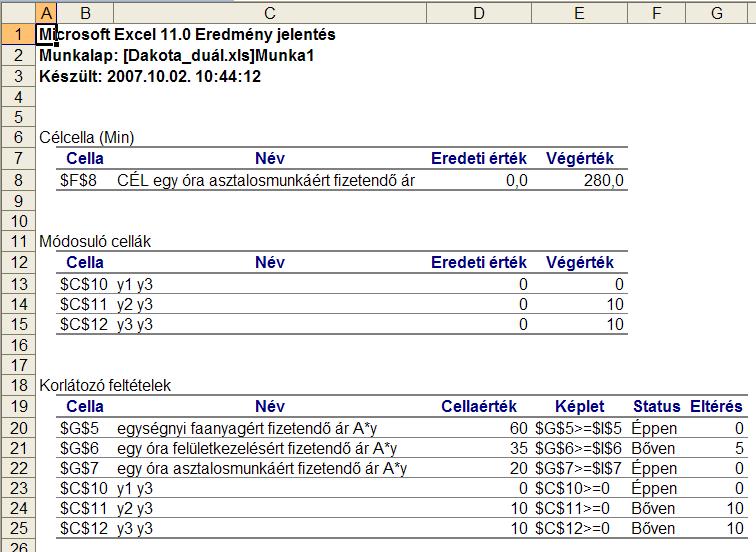Screen dimensions: 756x552
Task: Click the formula '$C$12>=0'
Action: pos(572,529)
